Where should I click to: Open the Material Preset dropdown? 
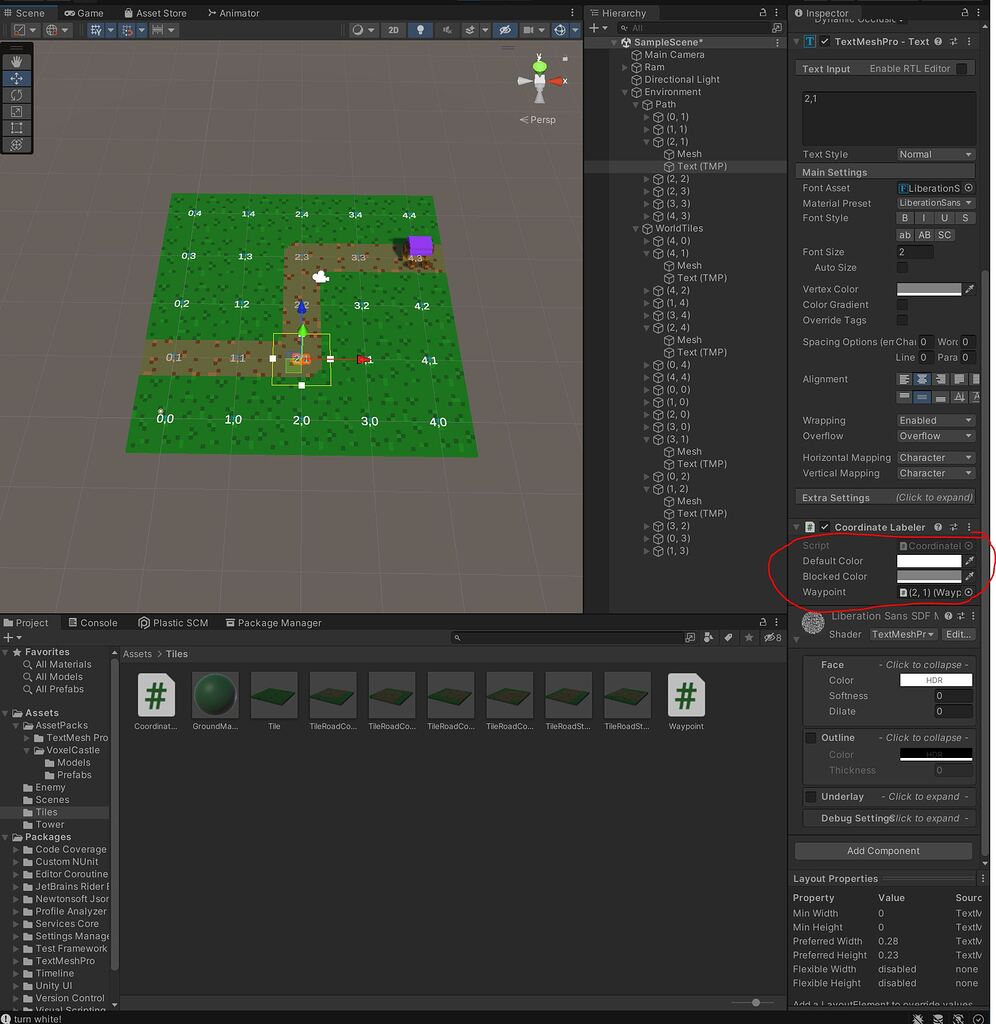[x=935, y=203]
